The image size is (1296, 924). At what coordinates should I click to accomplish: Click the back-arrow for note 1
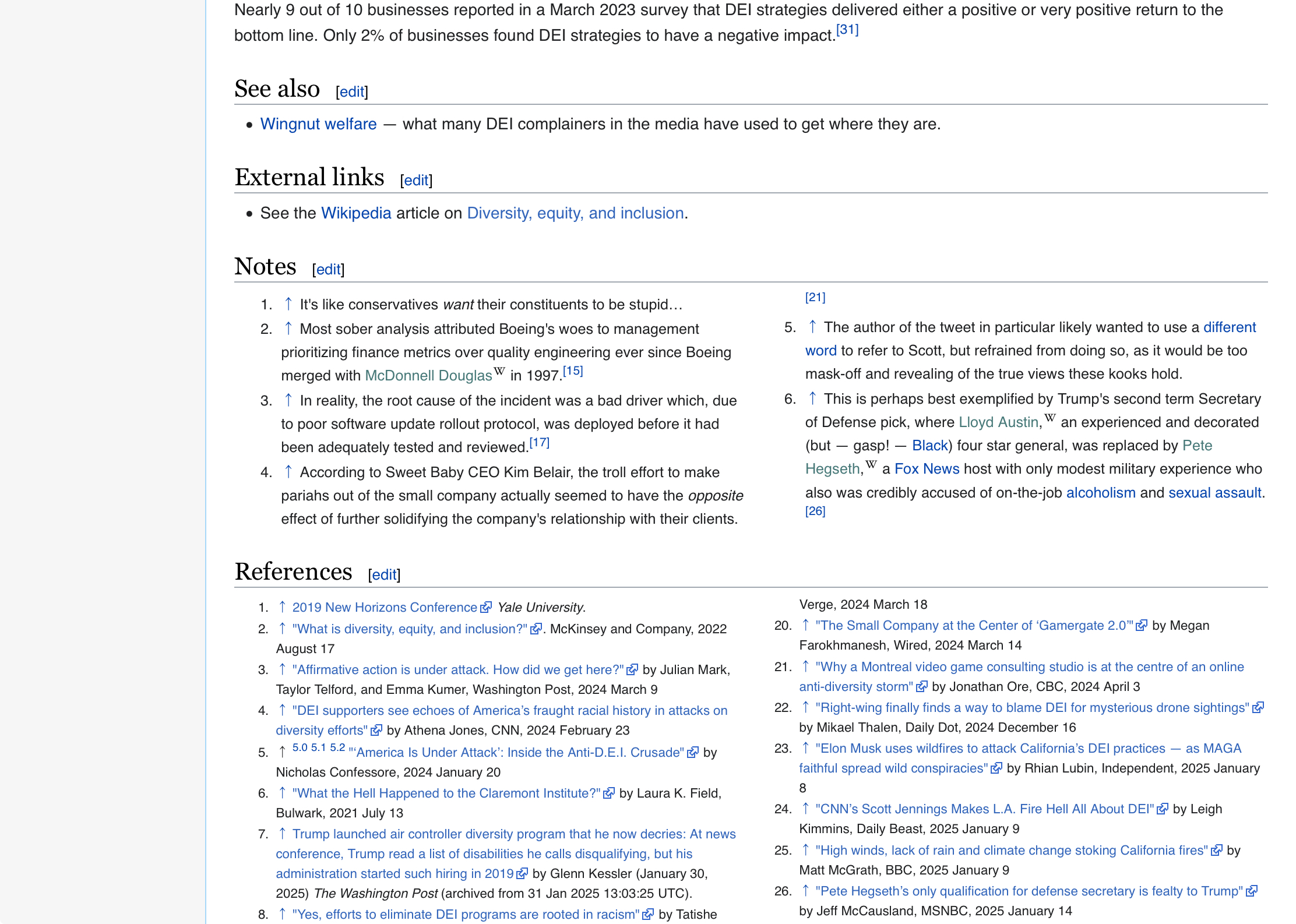(288, 304)
